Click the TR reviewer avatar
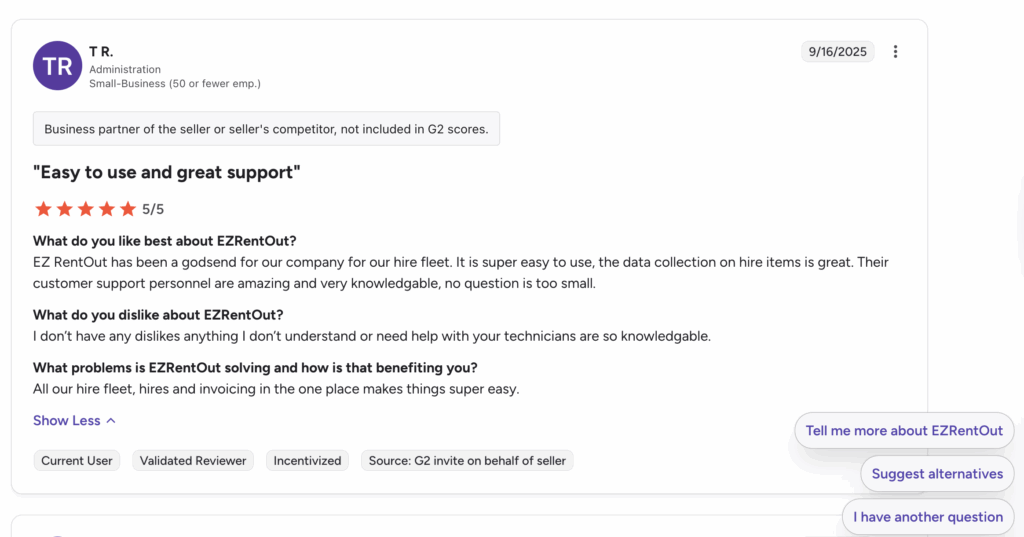Image resolution: width=1024 pixels, height=537 pixels. click(58, 66)
